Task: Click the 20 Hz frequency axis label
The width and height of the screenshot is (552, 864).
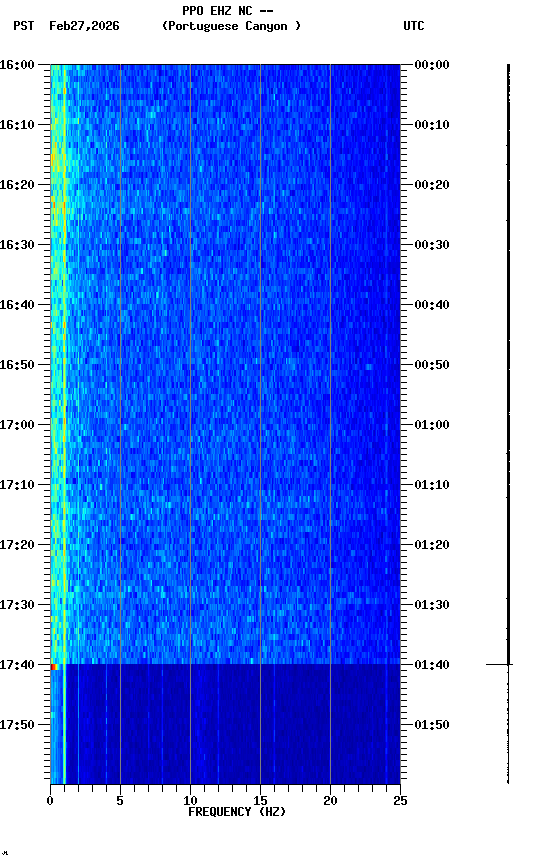Action: coord(330,801)
